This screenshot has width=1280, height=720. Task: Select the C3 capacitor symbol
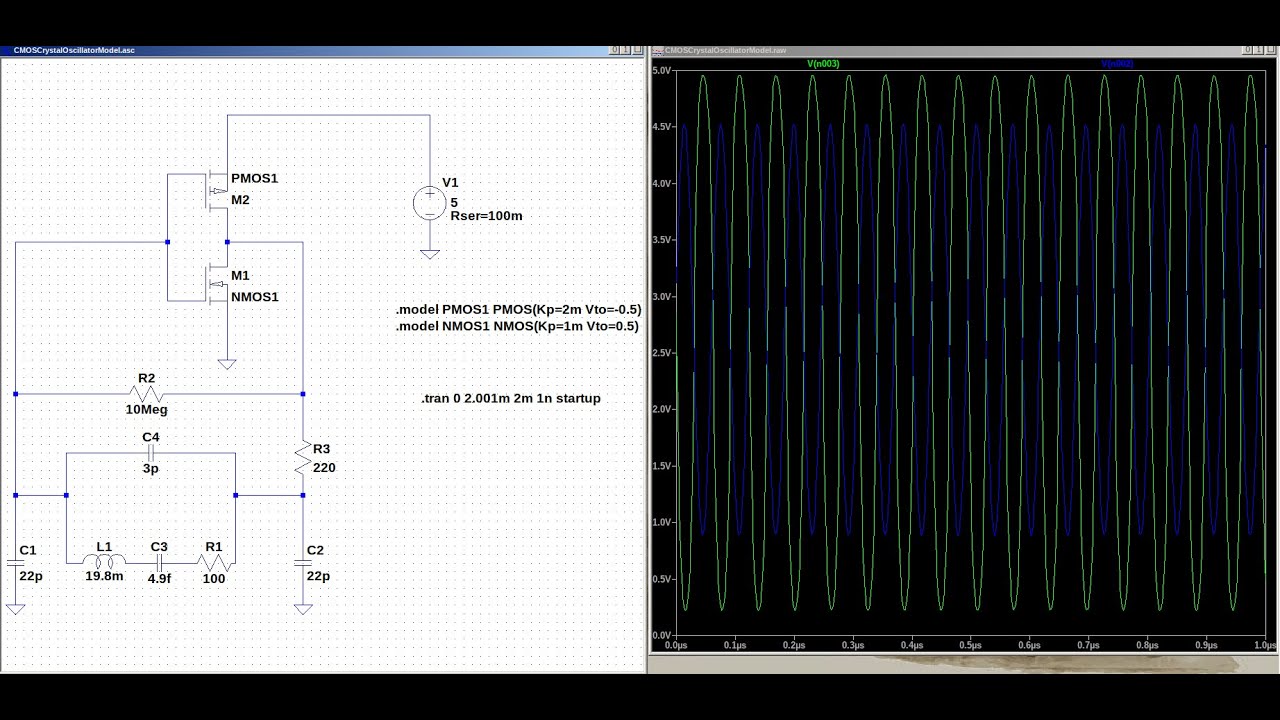(159, 563)
